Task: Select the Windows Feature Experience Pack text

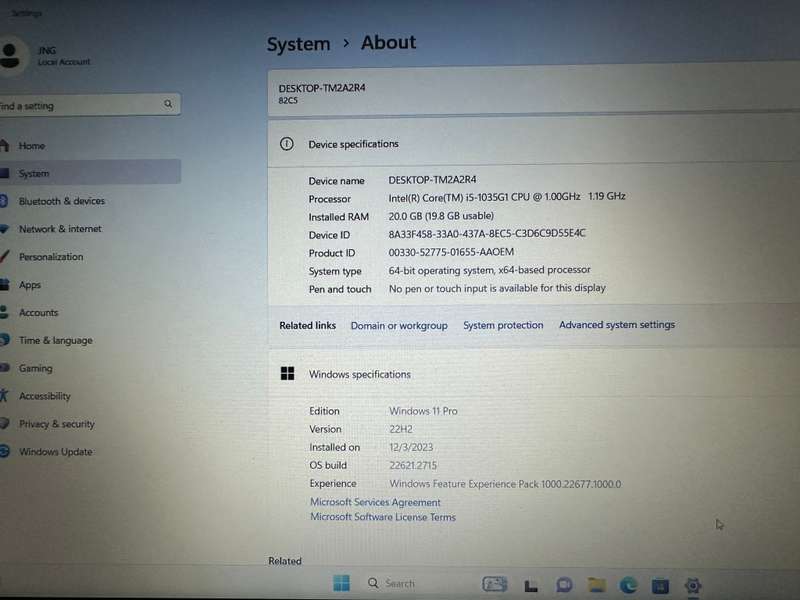Action: tap(505, 484)
